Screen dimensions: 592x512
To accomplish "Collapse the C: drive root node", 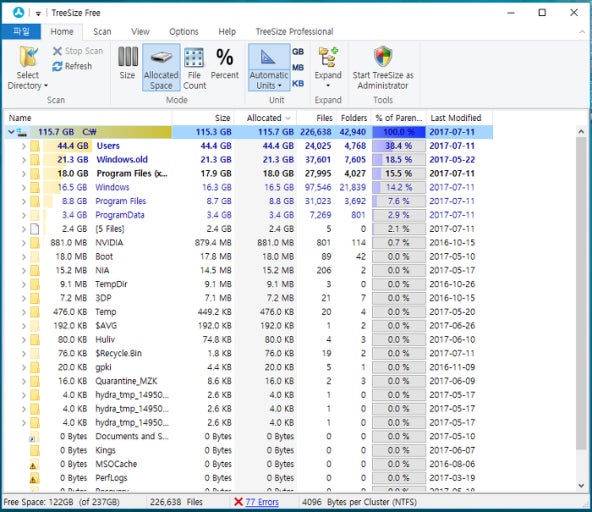I will tap(11, 132).
